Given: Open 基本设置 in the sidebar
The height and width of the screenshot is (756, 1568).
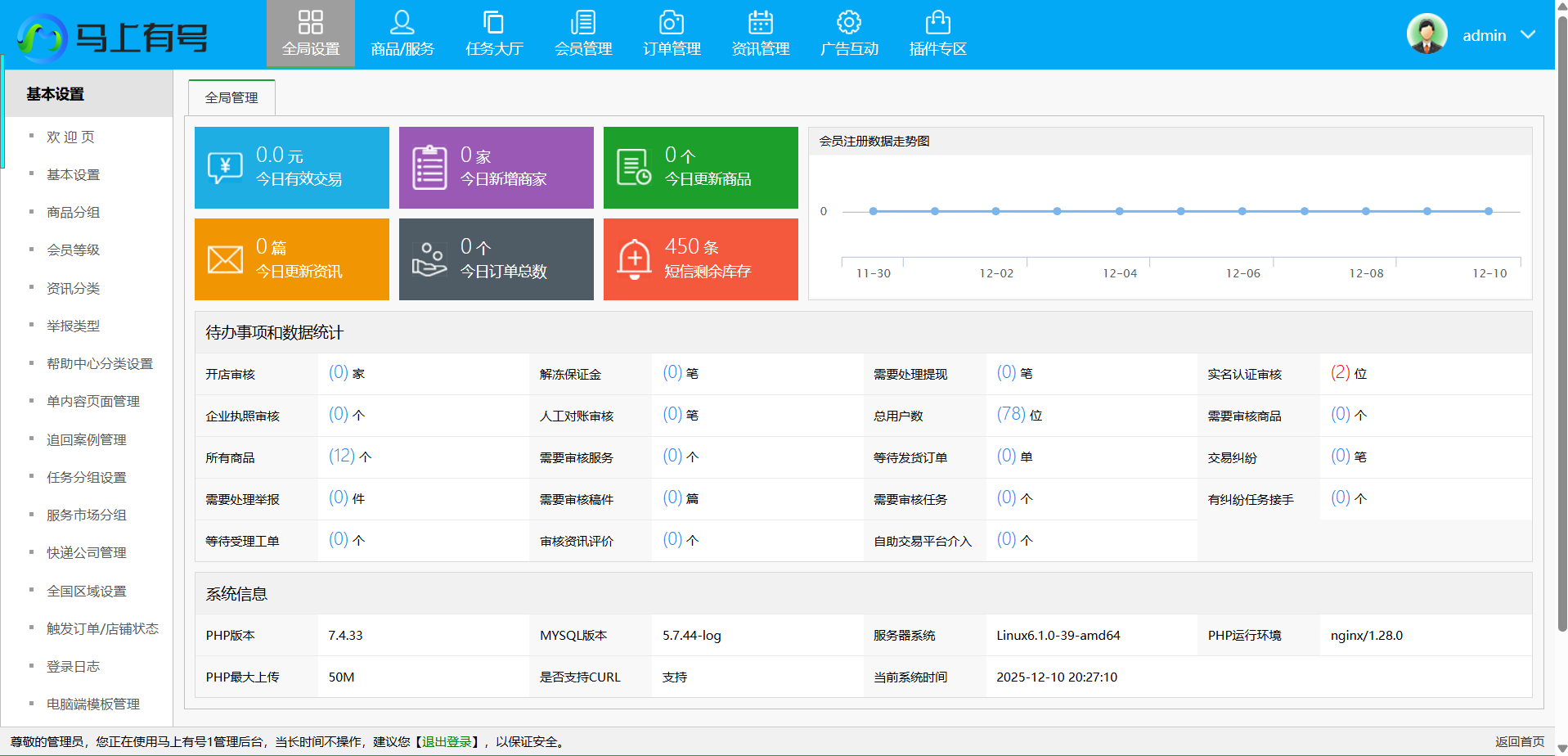Looking at the screenshot, I should pyautogui.click(x=73, y=175).
